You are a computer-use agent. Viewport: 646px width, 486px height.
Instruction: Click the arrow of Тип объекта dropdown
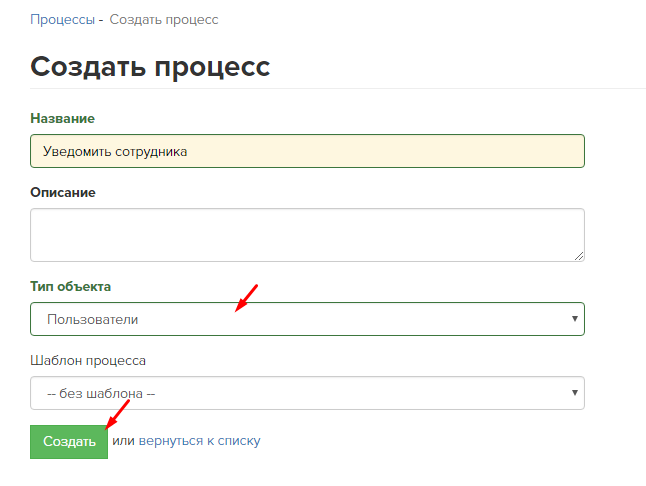pyautogui.click(x=575, y=318)
